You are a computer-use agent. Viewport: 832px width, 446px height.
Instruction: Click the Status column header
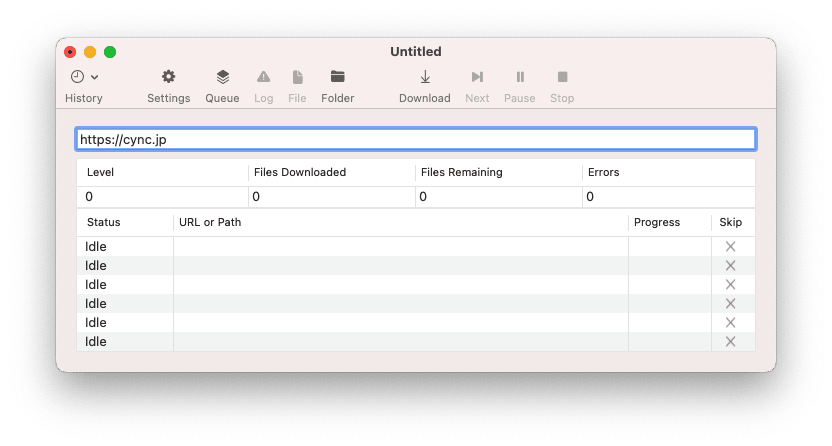(104, 222)
